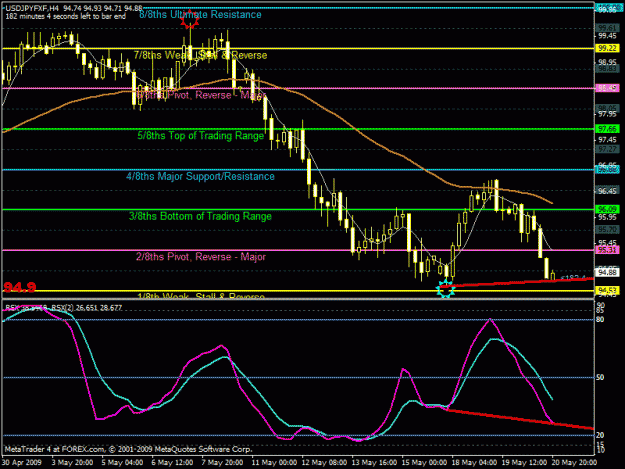The width and height of the screenshot is (625, 469).
Task: Select the '6/8ths Pivot, Reverse - Major' label
Action: tap(200, 95)
